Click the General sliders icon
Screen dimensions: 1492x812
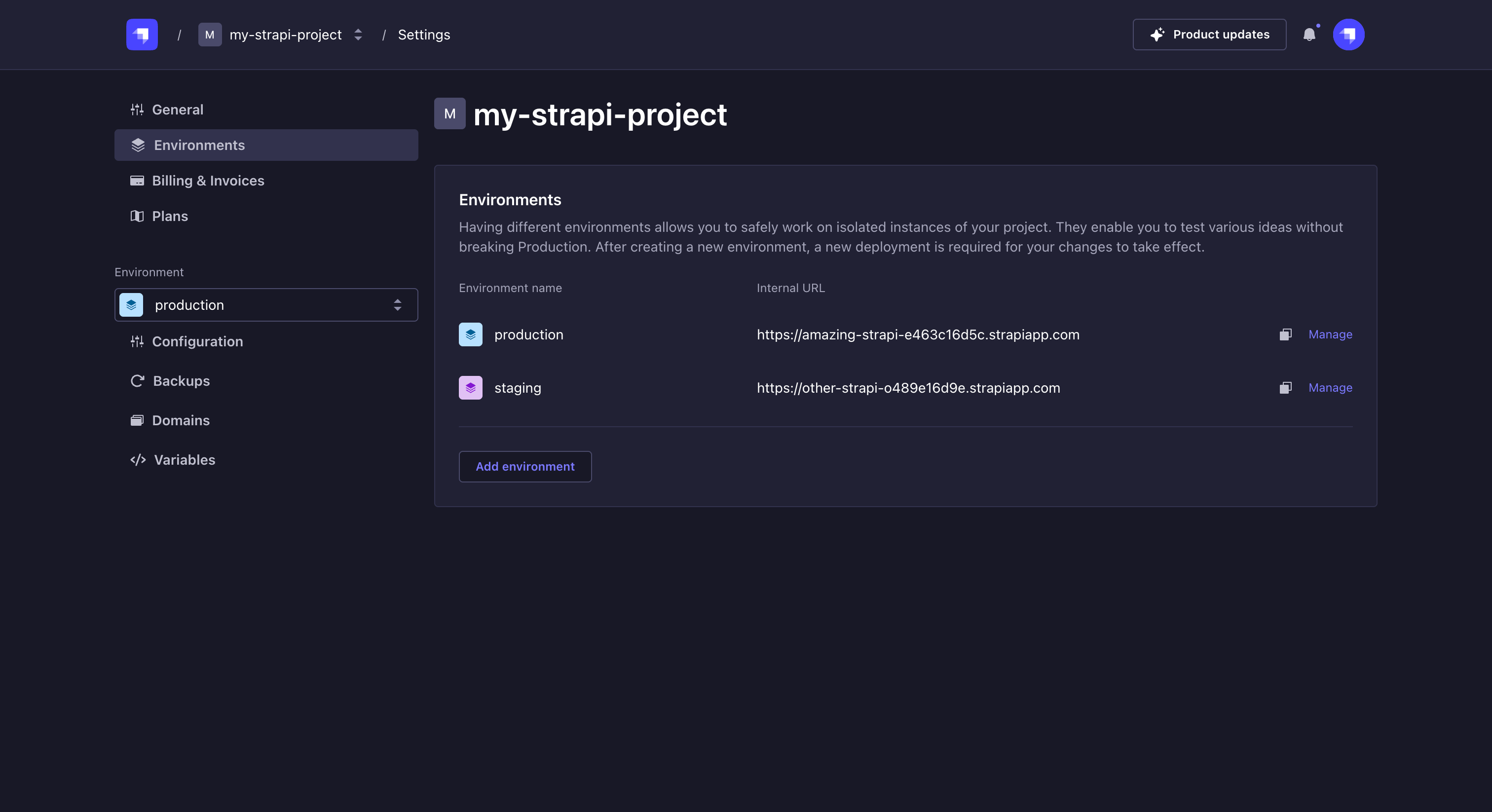click(137, 110)
